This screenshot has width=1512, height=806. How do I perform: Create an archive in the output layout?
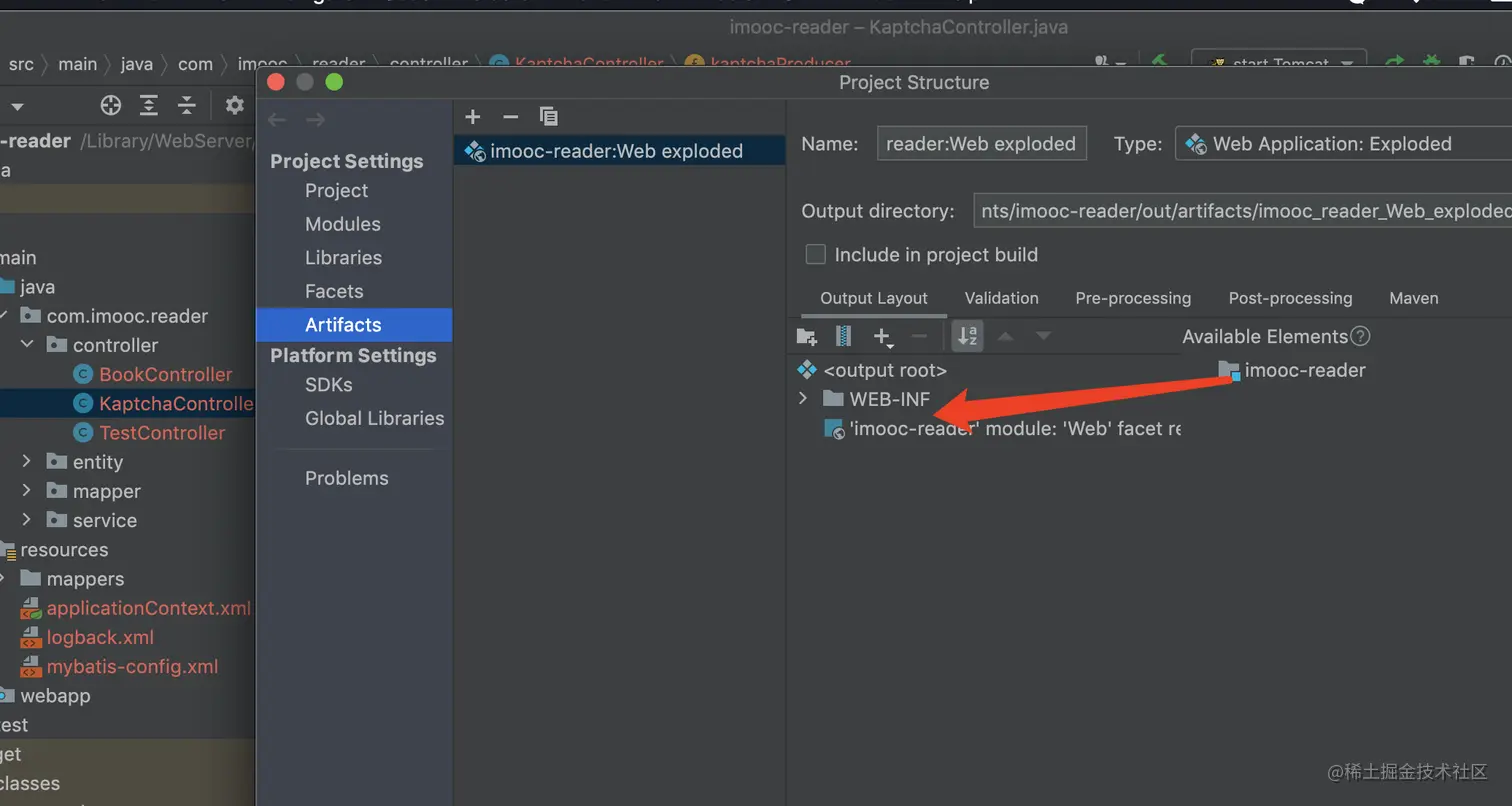coord(843,336)
